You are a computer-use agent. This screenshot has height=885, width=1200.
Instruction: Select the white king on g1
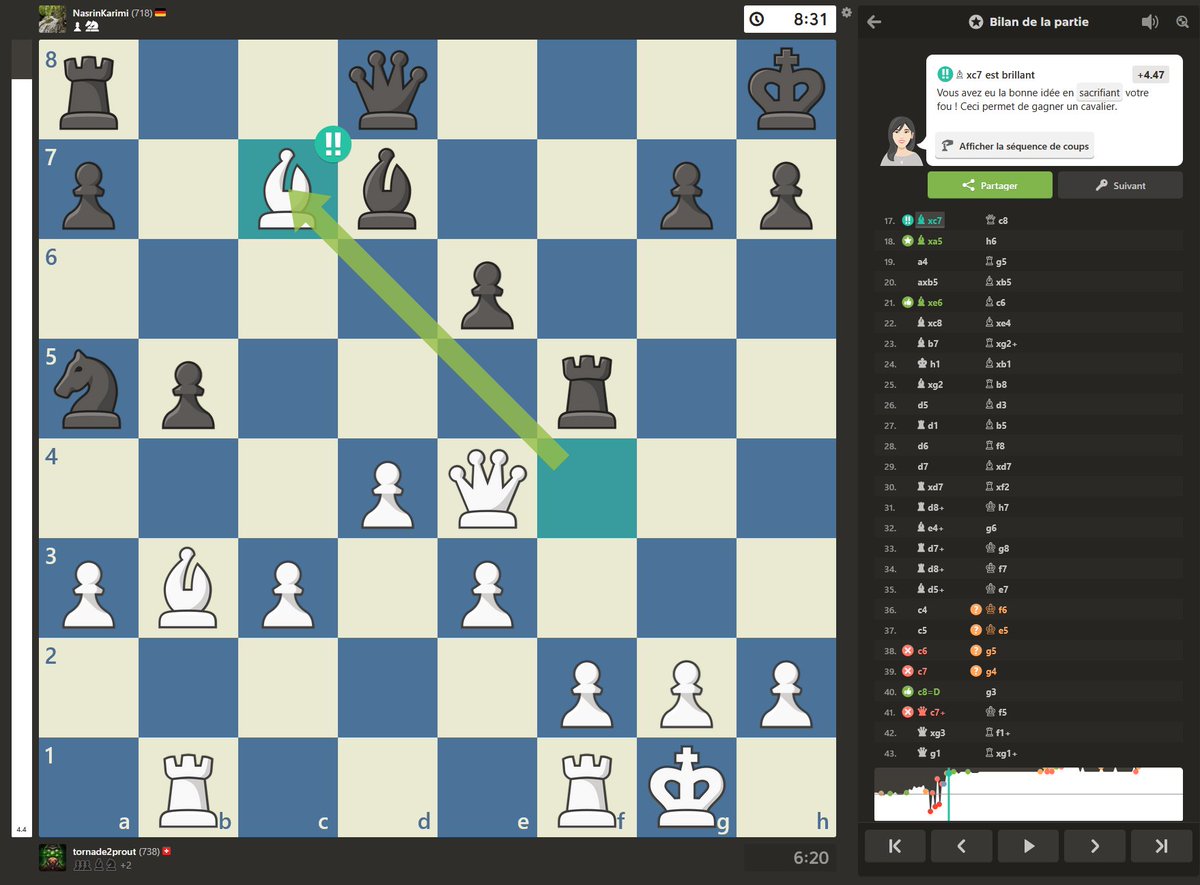tap(686, 786)
